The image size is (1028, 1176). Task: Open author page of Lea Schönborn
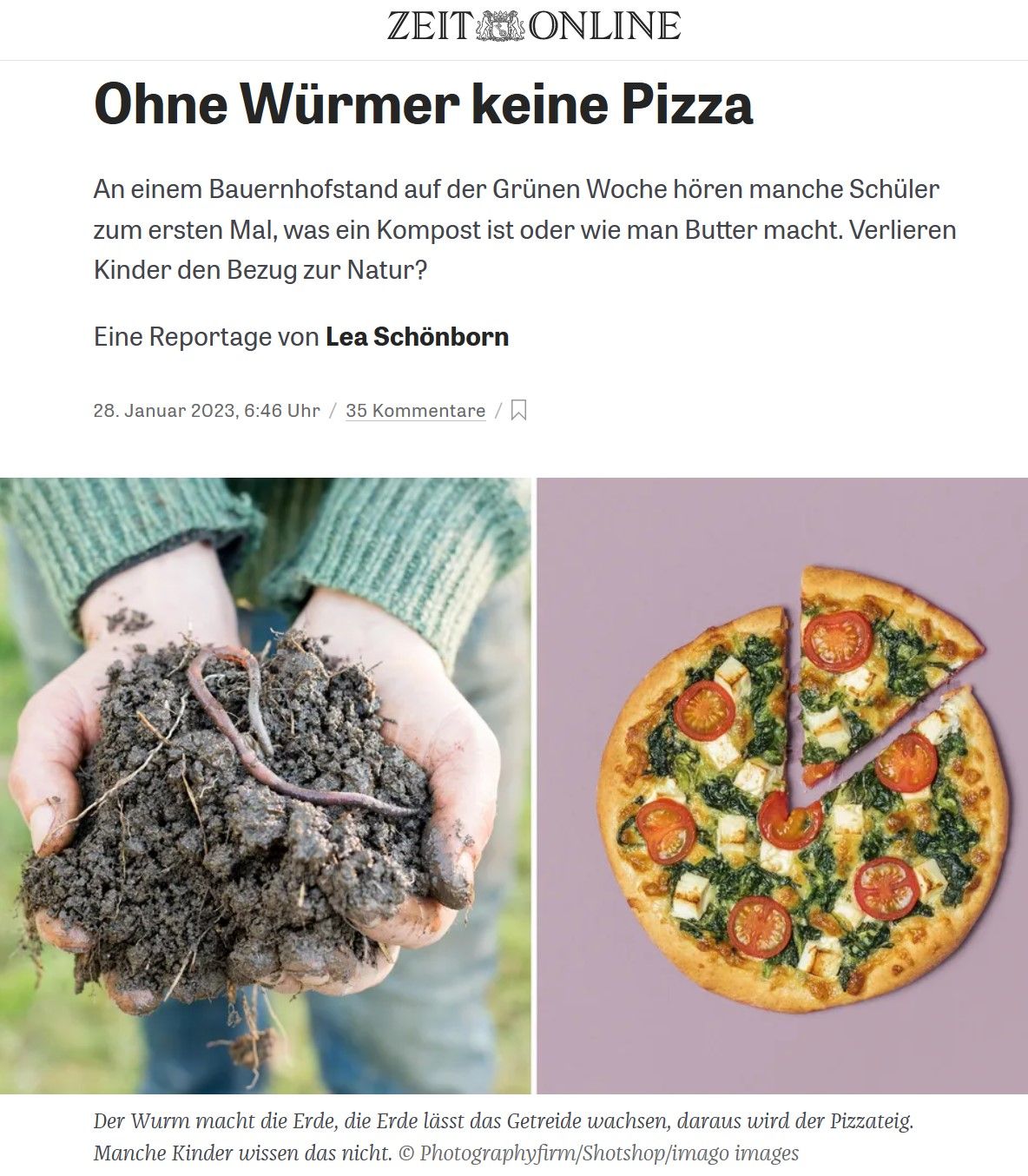(x=417, y=336)
